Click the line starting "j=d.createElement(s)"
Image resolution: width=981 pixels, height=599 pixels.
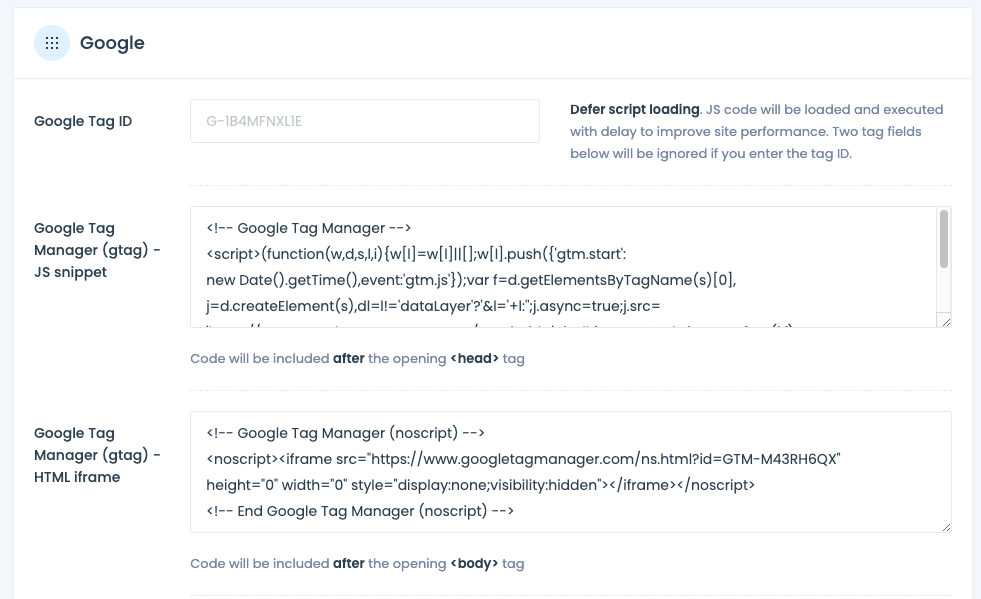[433, 306]
